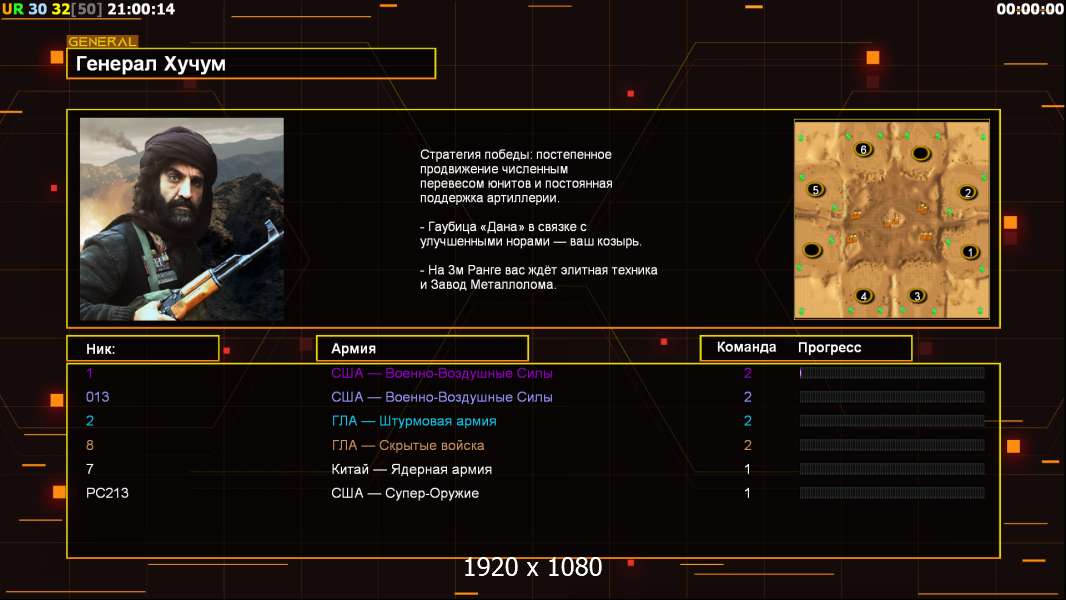Viewport: 1066px width, 600px height.
Task: Click the loading progress bar for player 1
Action: tap(892, 372)
